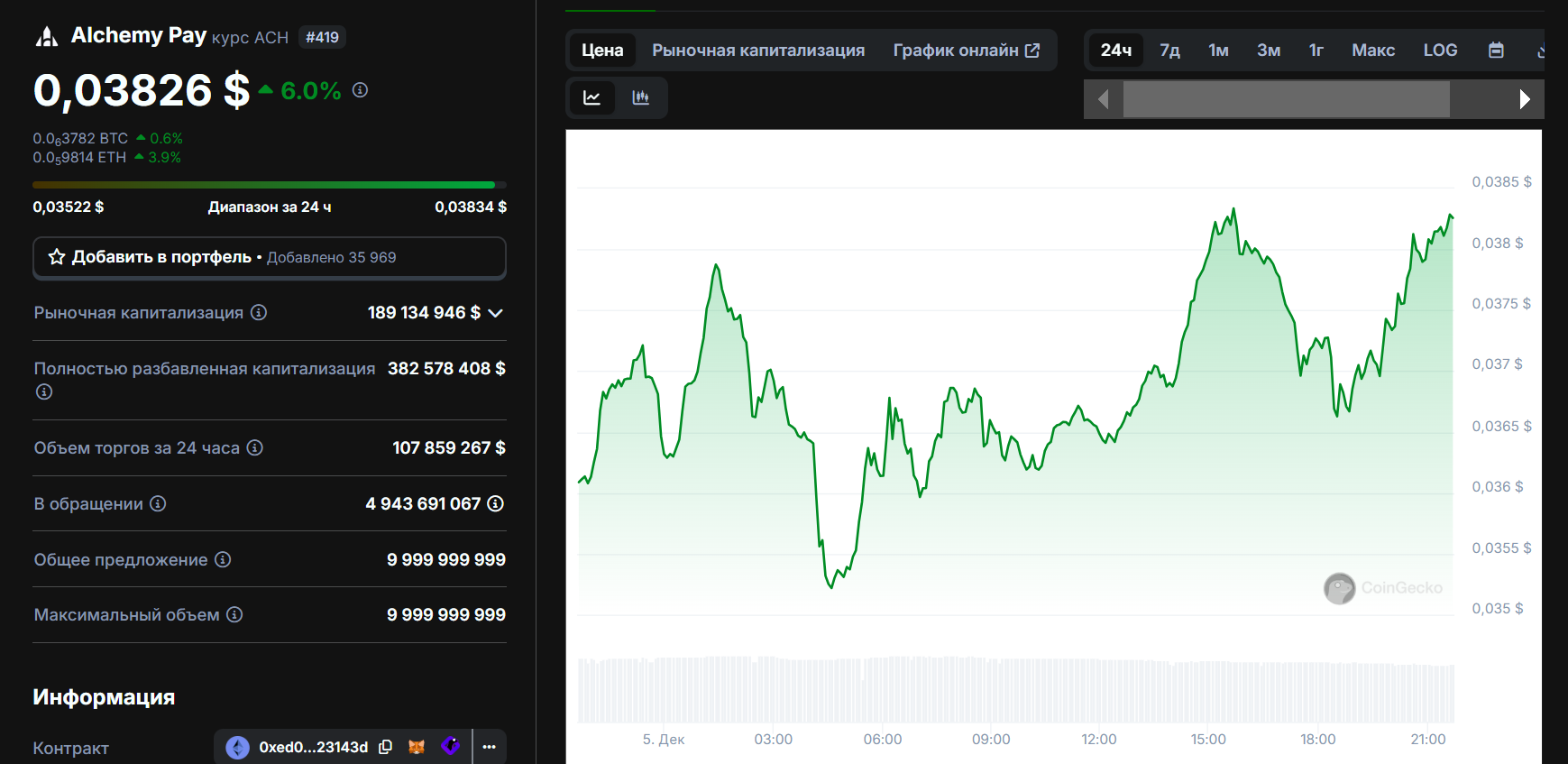Click the 0,03522 $ 24h low value
Viewport: 1568px width, 764px height.
point(69,207)
